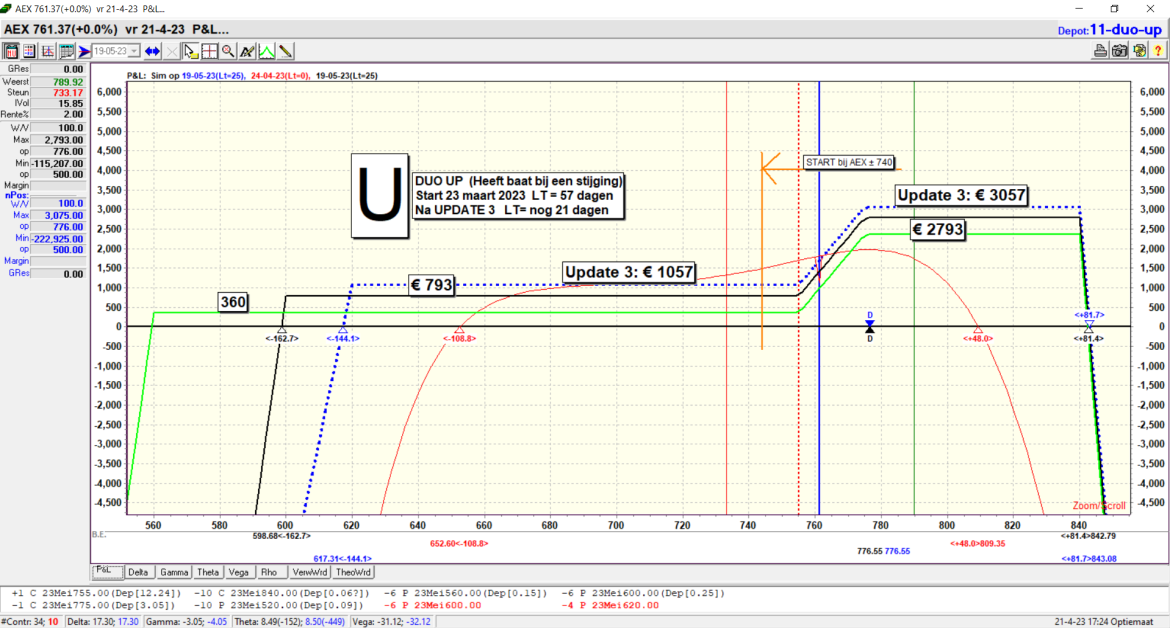Screen dimensions: 1170x628
Task: Select the yellow pencil draw tool
Action: (286, 51)
